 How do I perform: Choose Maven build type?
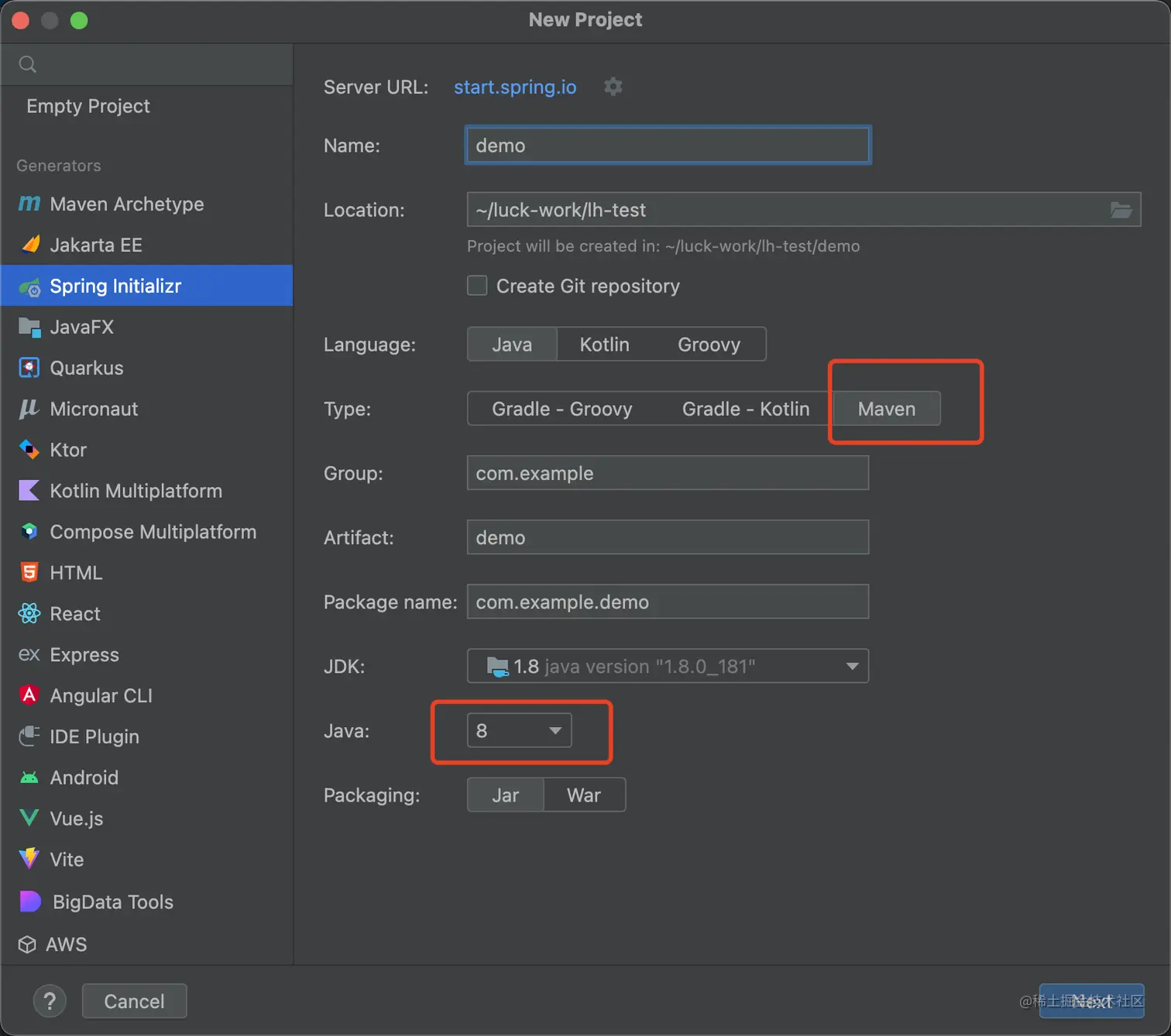point(887,409)
